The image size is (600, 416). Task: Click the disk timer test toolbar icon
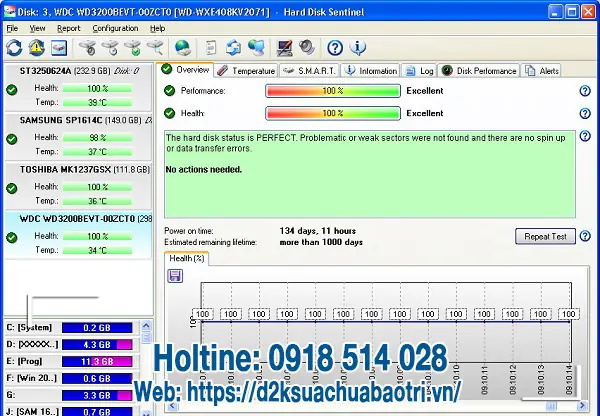pos(110,48)
